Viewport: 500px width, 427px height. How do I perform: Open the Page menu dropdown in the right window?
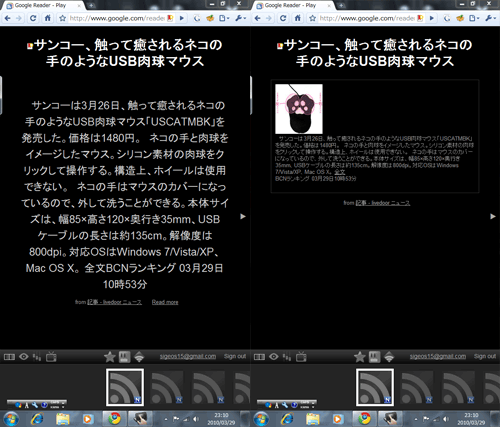[x=474, y=18]
